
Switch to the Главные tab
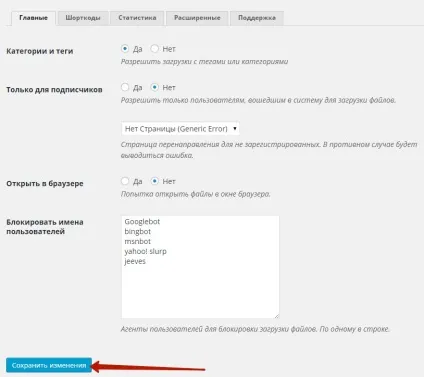point(33,18)
